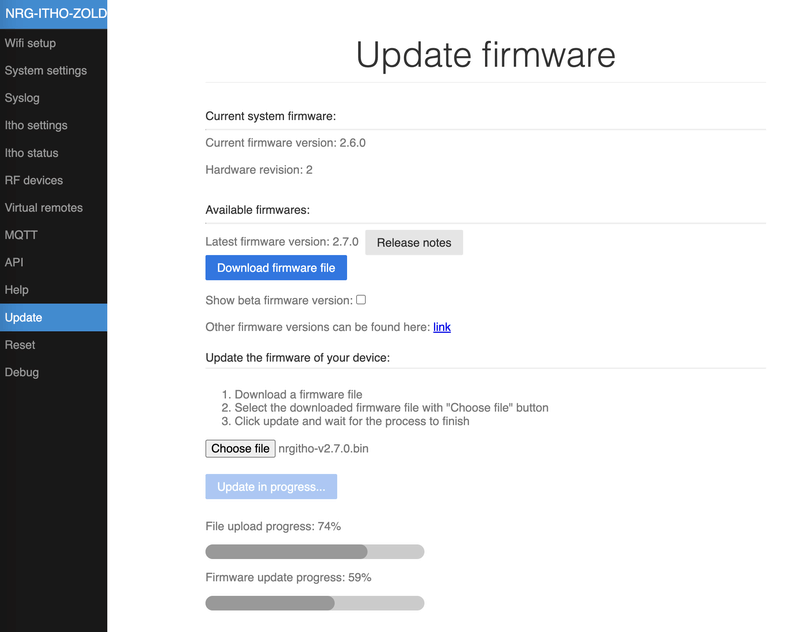
Task: Open the Wifi setup page
Action: (30, 43)
